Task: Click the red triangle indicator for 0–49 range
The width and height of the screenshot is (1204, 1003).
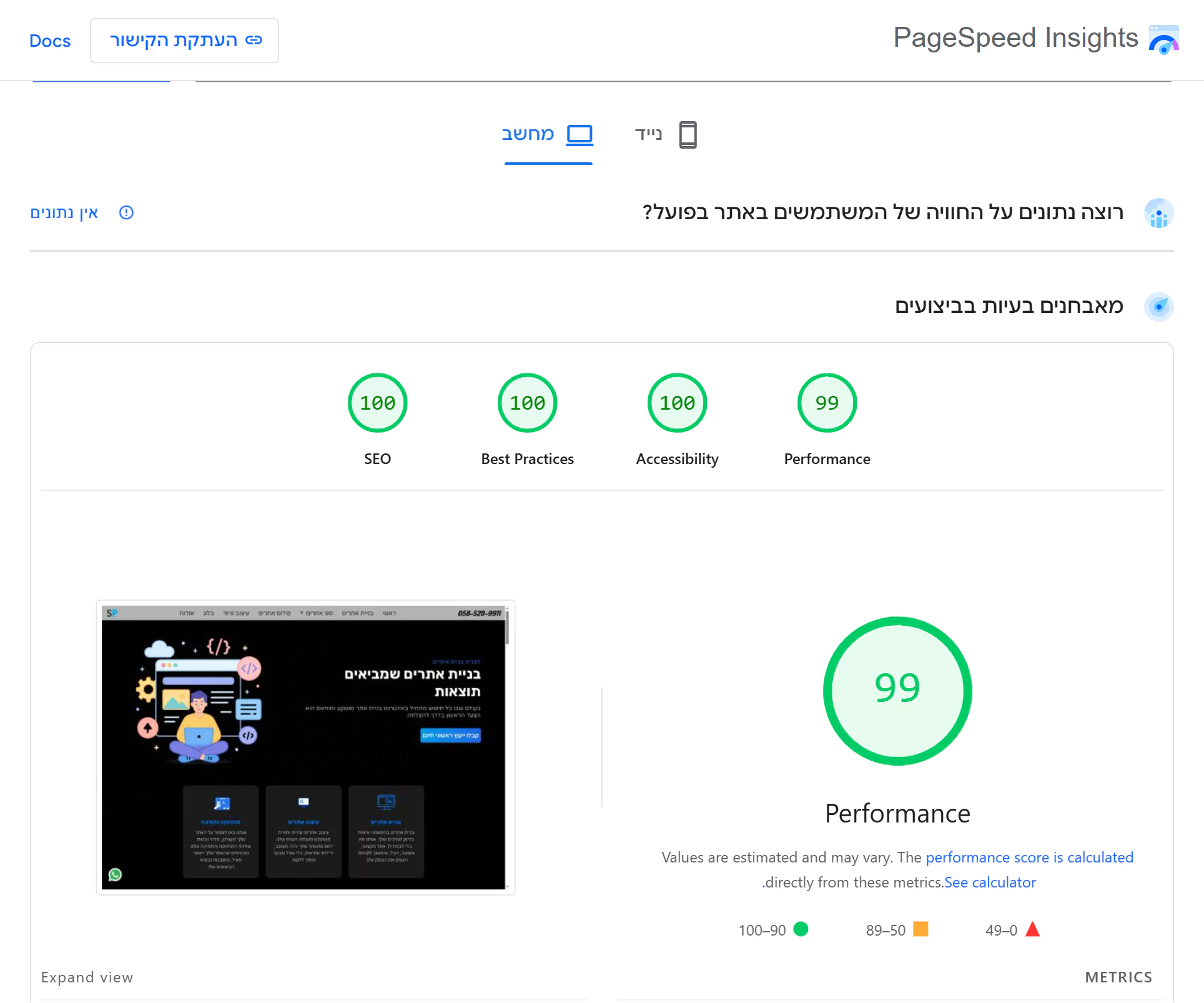Action: tap(1033, 930)
